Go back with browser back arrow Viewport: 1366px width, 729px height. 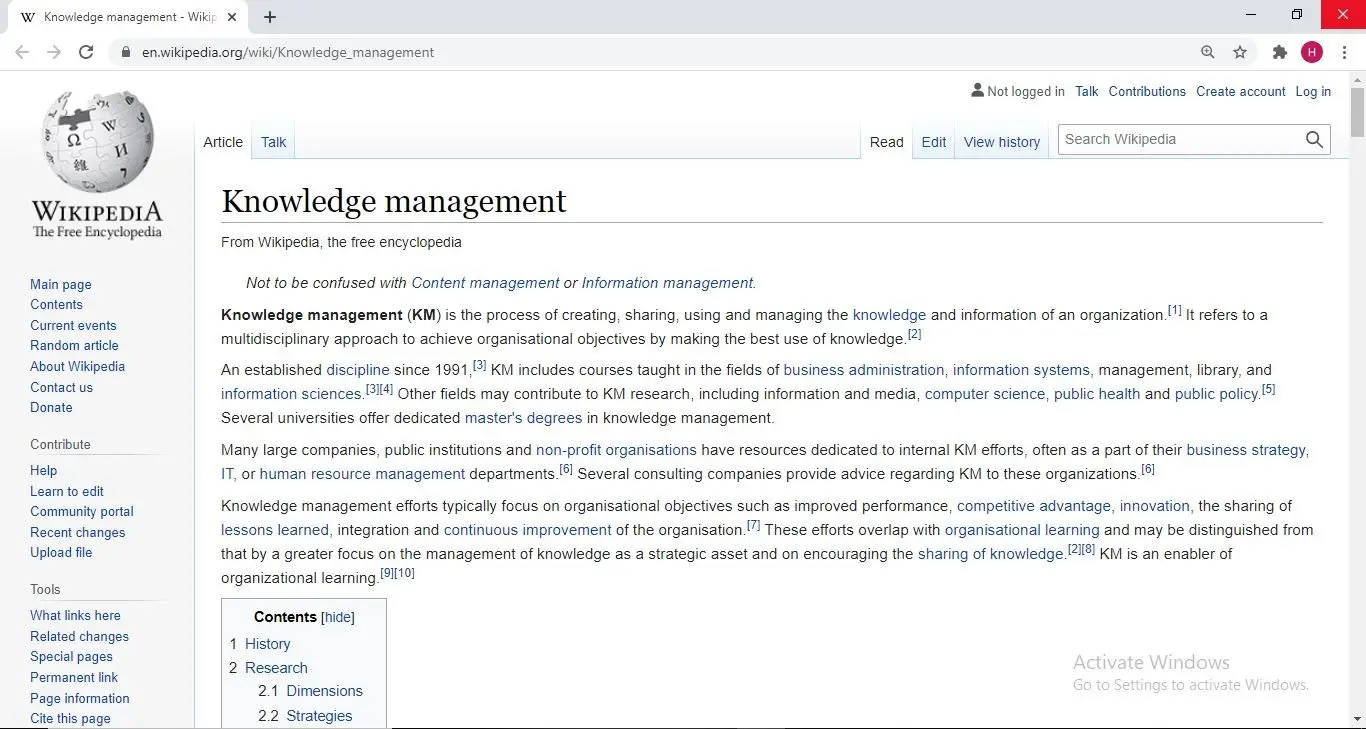pos(22,52)
